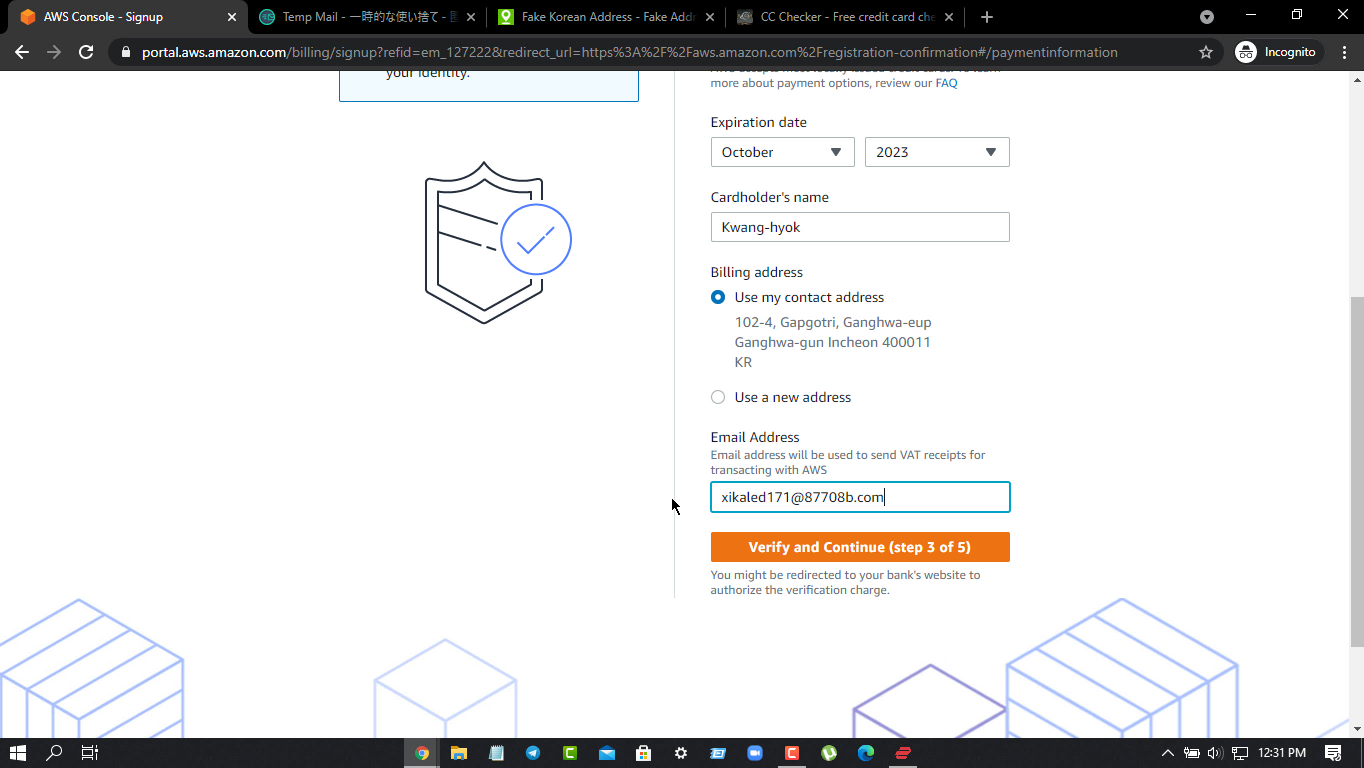Image resolution: width=1364 pixels, height=768 pixels.
Task: Open a new tab with the plus icon
Action: (x=987, y=17)
